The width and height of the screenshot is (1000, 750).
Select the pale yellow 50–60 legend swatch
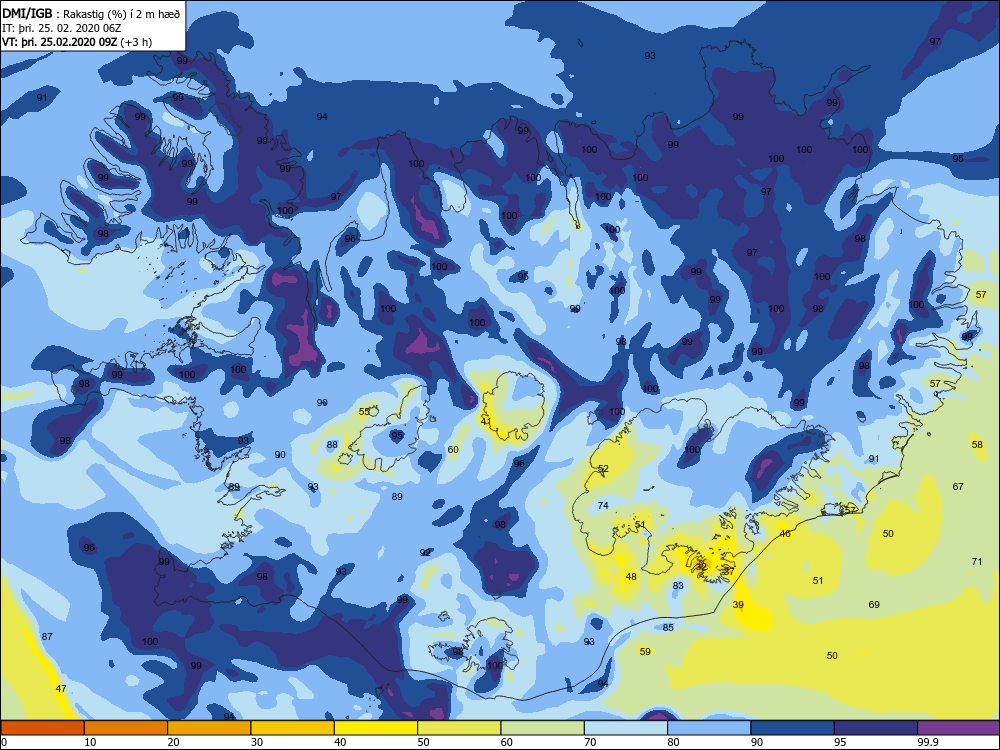click(x=459, y=728)
